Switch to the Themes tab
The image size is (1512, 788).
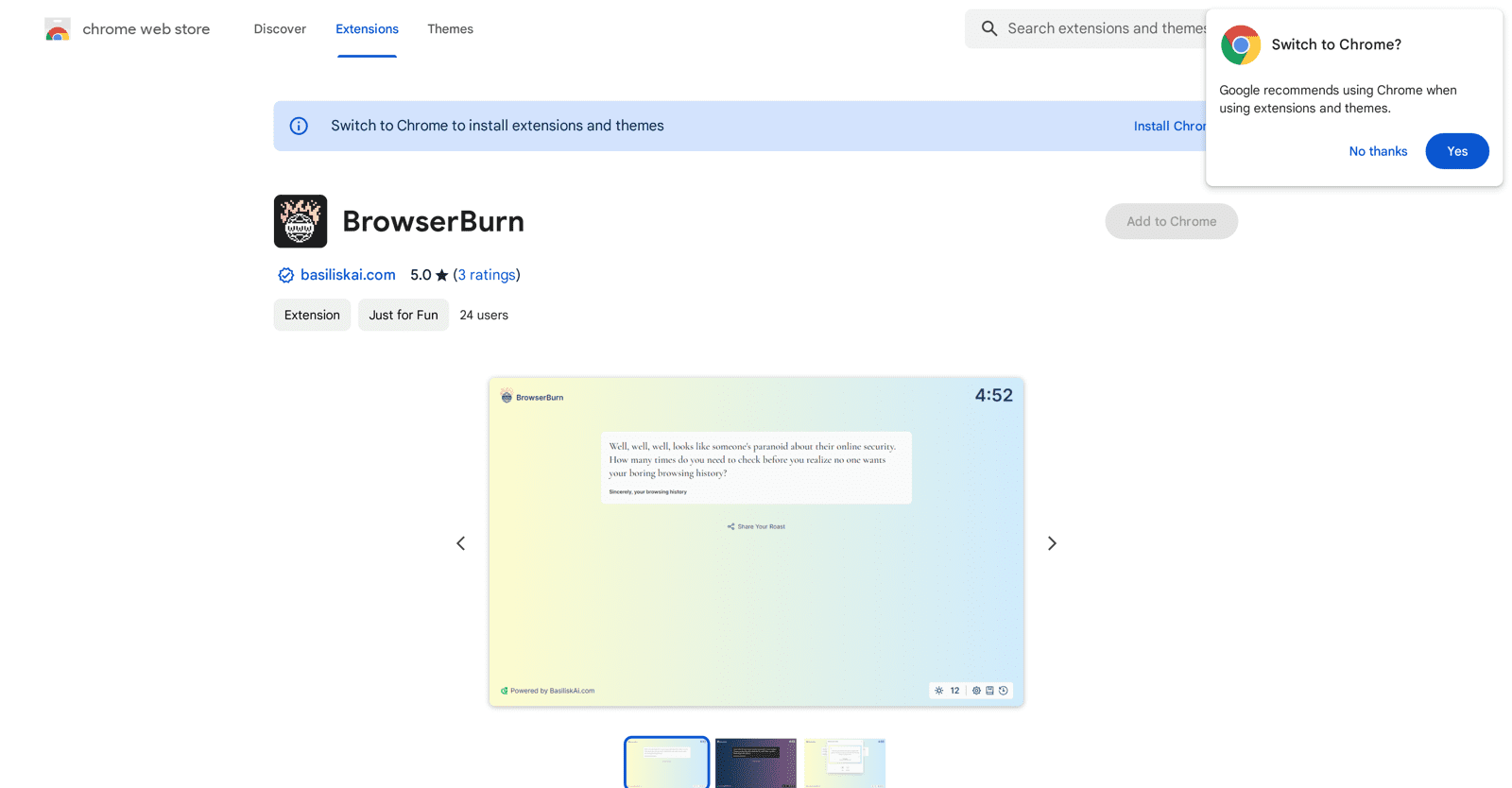(x=450, y=29)
